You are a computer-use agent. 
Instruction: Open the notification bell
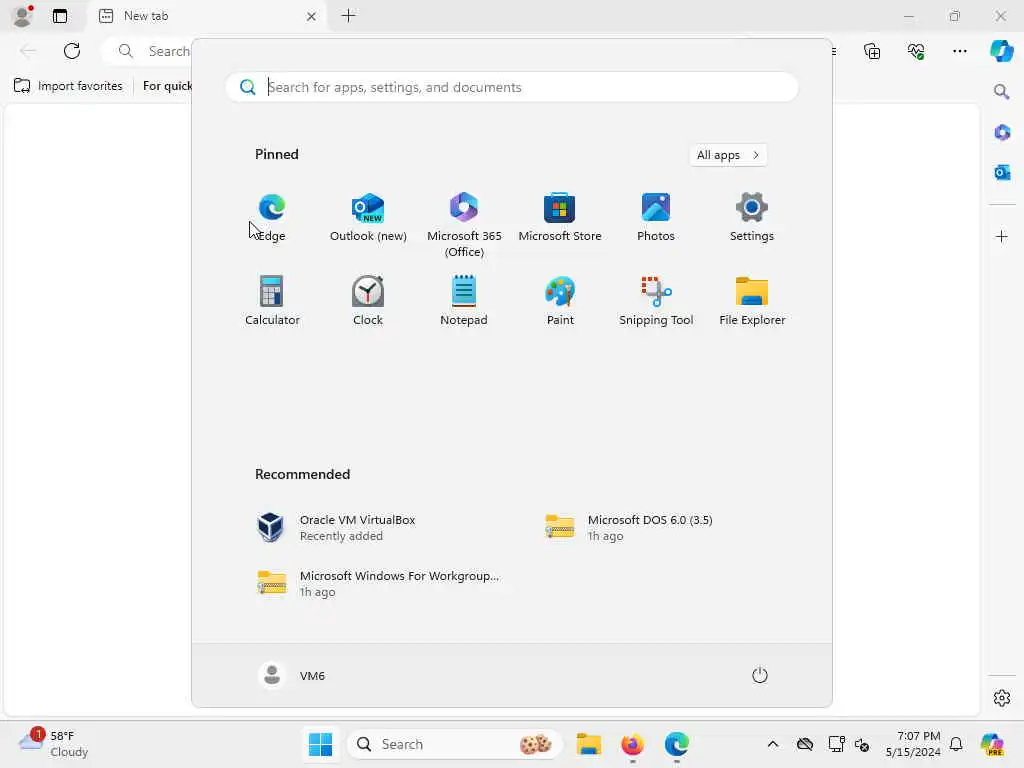coord(956,744)
